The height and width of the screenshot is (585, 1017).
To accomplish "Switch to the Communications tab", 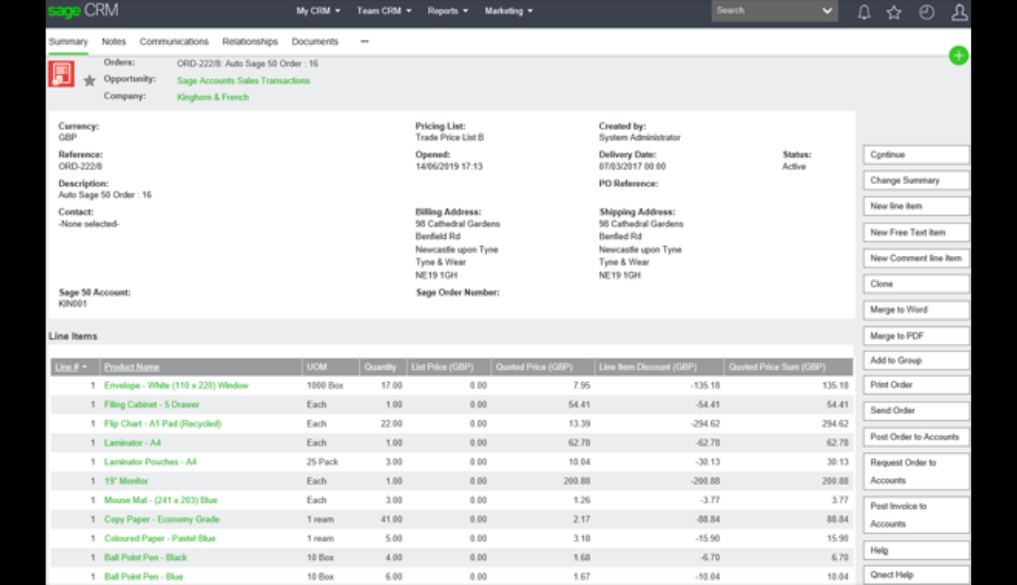I will click(x=174, y=42).
